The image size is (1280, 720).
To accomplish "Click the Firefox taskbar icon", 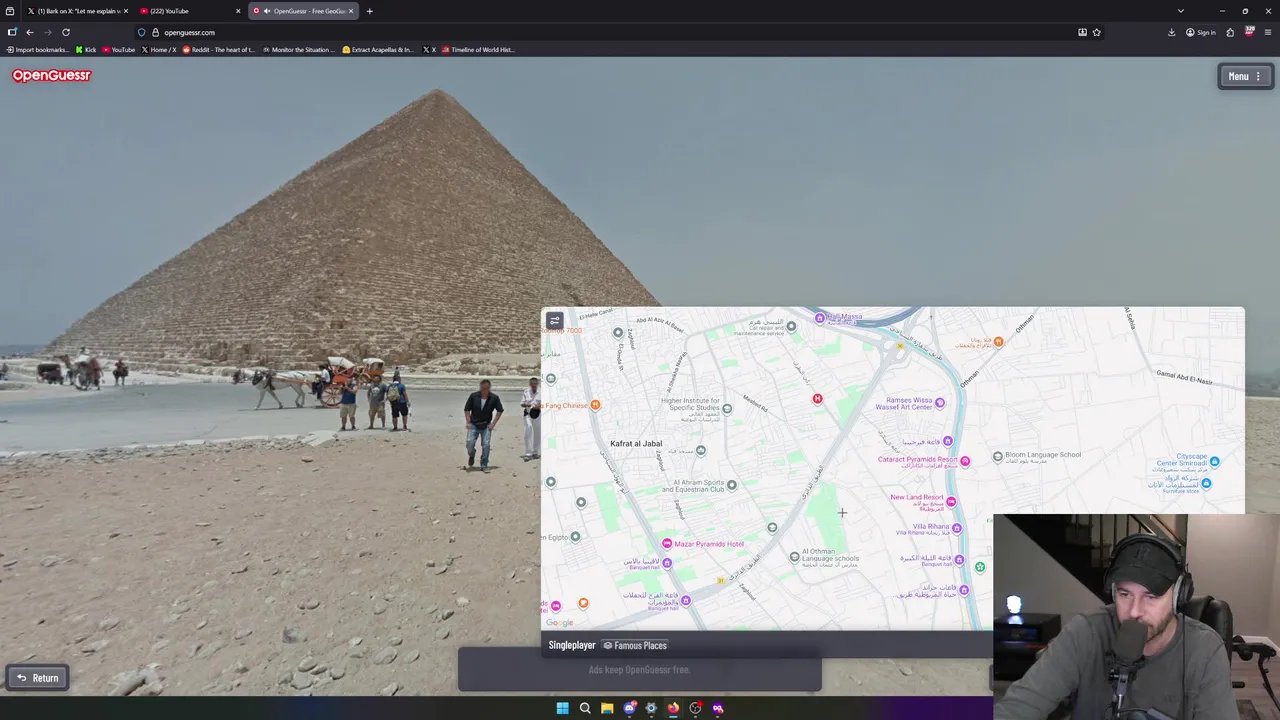I will point(673,708).
